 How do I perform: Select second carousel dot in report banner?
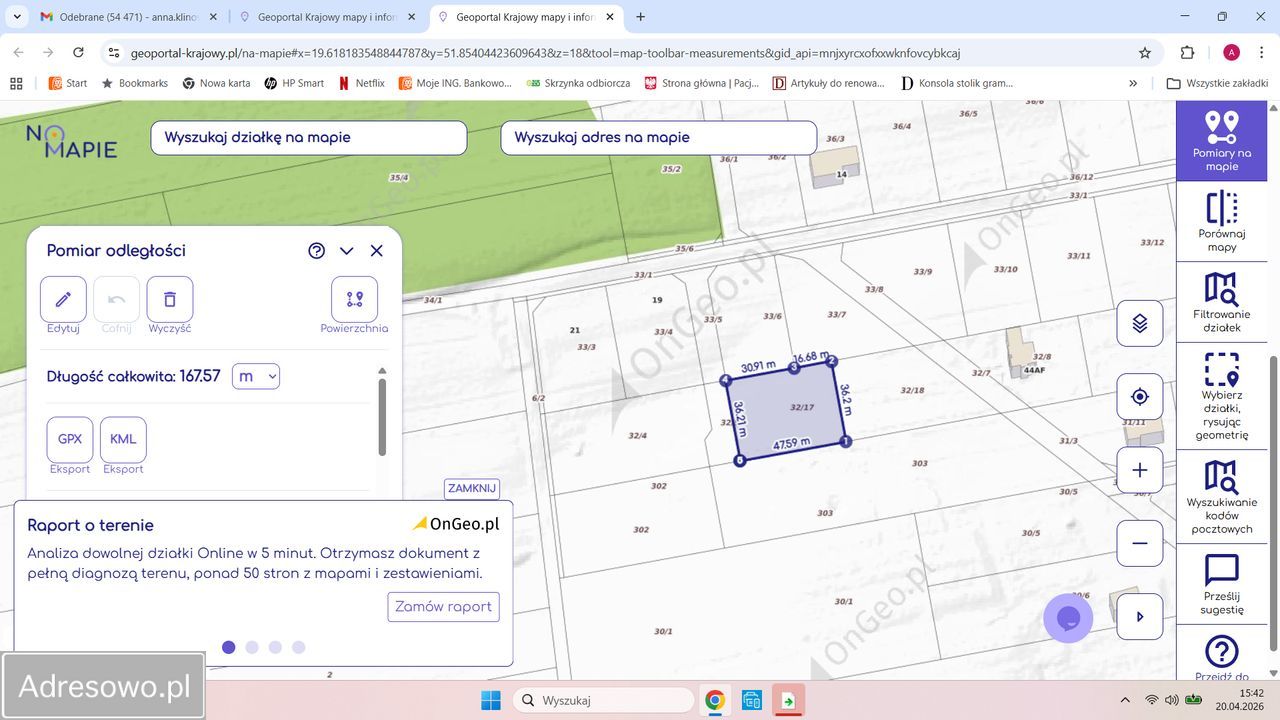(252, 647)
